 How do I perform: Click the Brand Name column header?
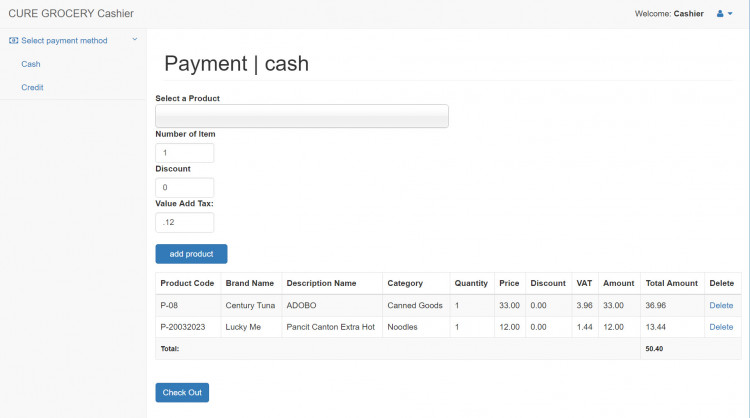tap(250, 283)
